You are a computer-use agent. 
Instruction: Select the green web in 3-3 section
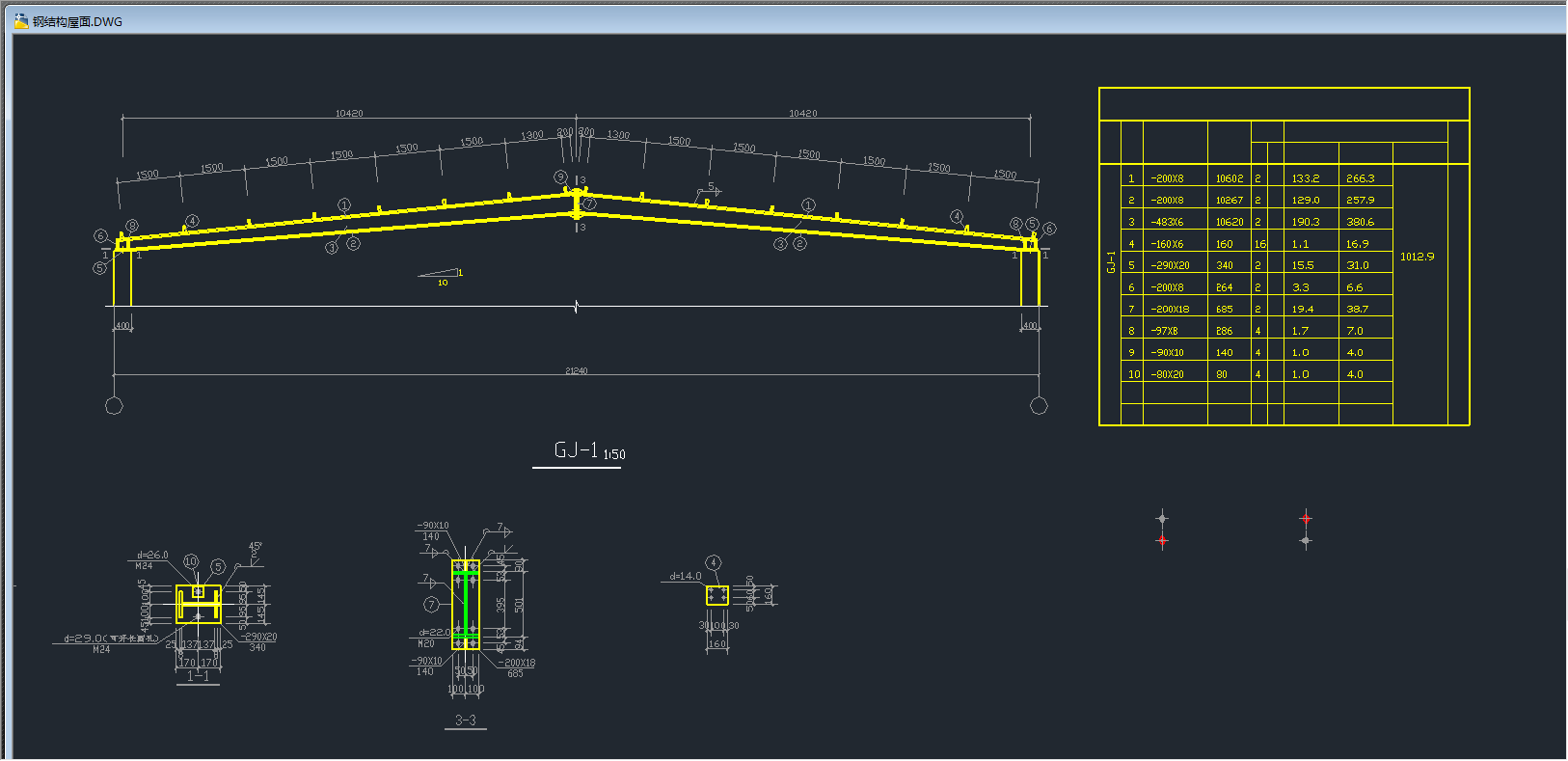point(466,605)
